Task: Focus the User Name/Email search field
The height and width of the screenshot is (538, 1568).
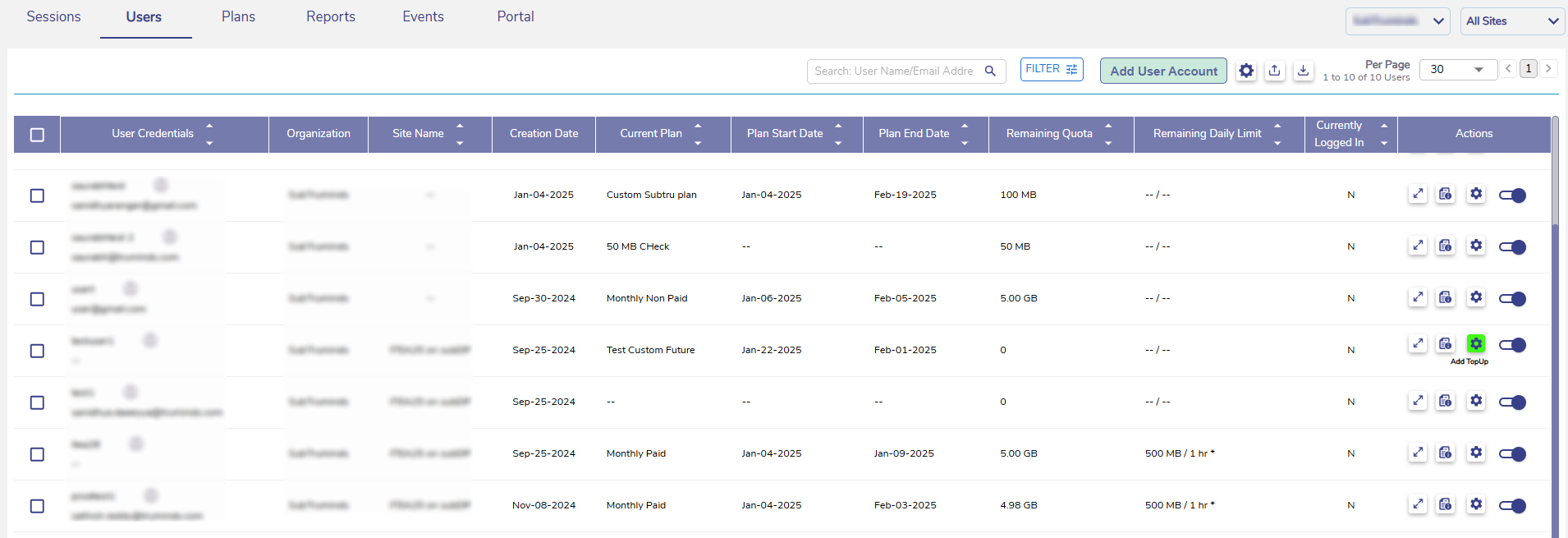Action: (893, 71)
